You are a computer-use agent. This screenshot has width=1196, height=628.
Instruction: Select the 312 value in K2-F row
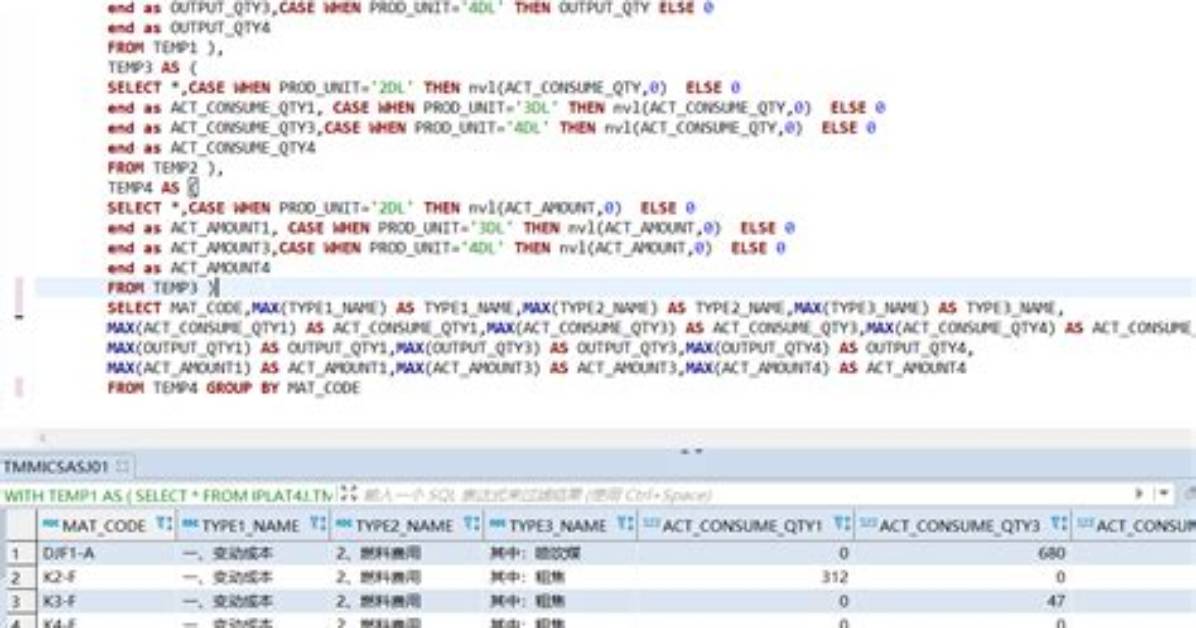pyautogui.click(x=745, y=577)
